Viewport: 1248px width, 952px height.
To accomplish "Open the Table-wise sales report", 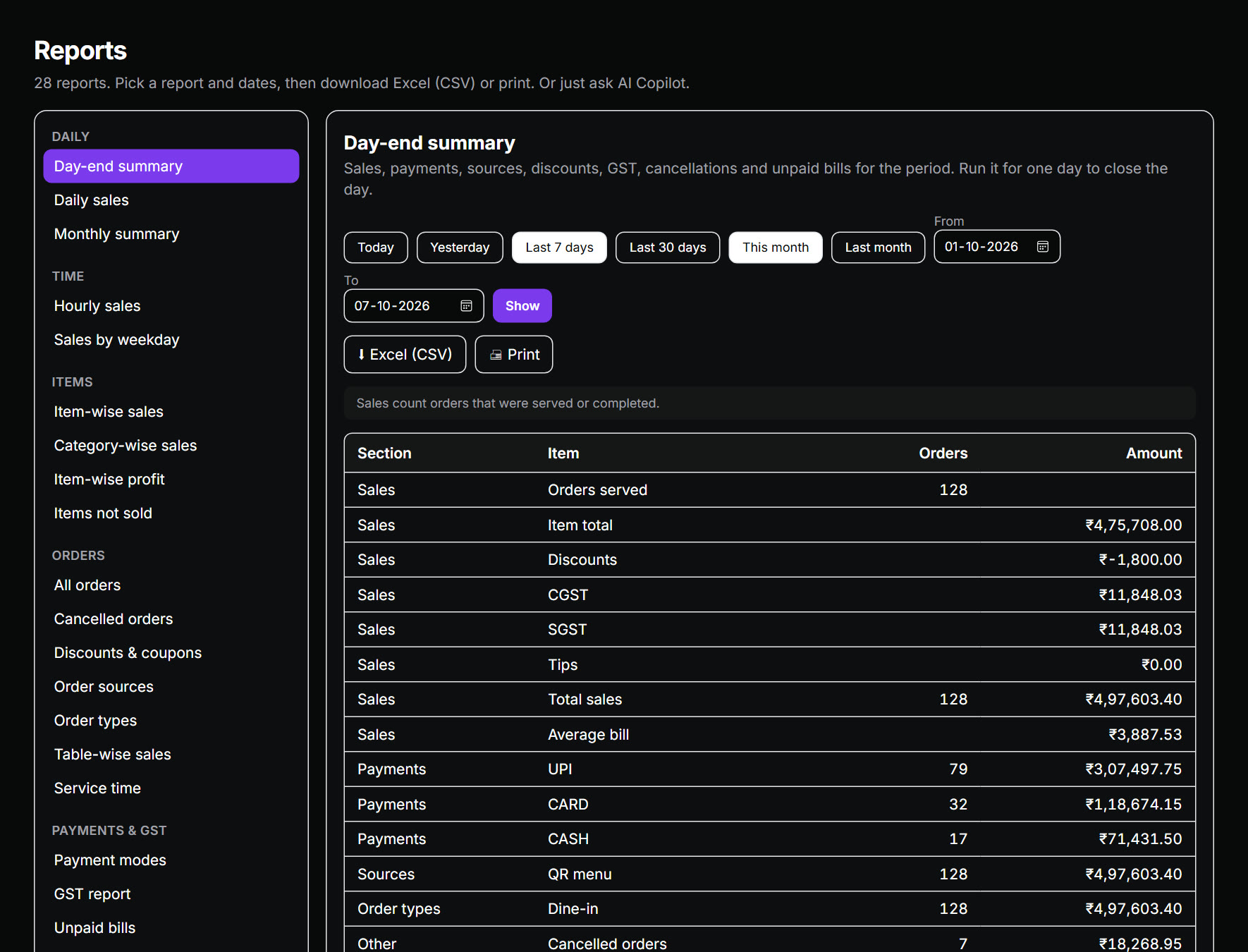I will pyautogui.click(x=171, y=755).
